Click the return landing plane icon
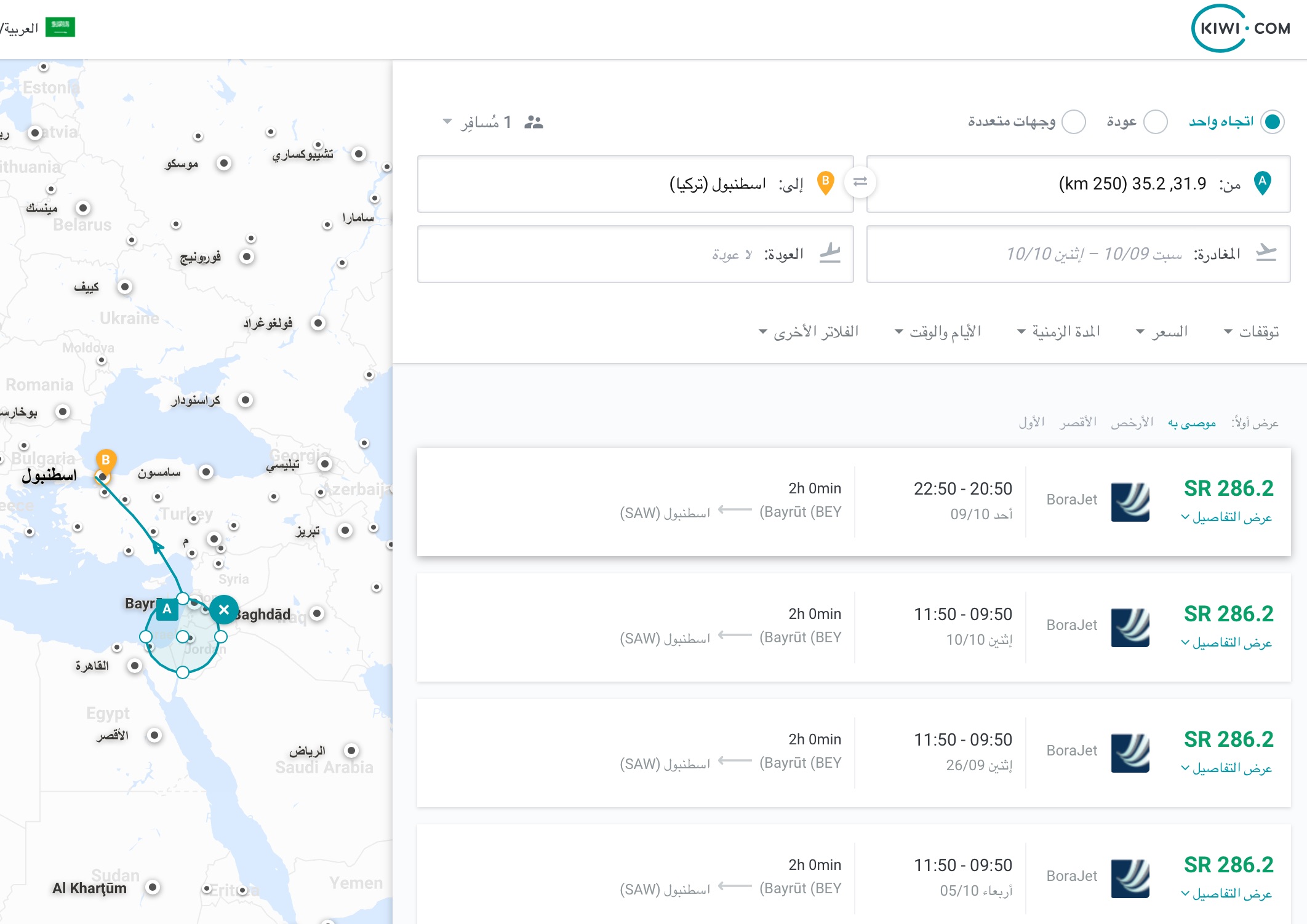Viewport: 1307px width, 924px height. (830, 253)
